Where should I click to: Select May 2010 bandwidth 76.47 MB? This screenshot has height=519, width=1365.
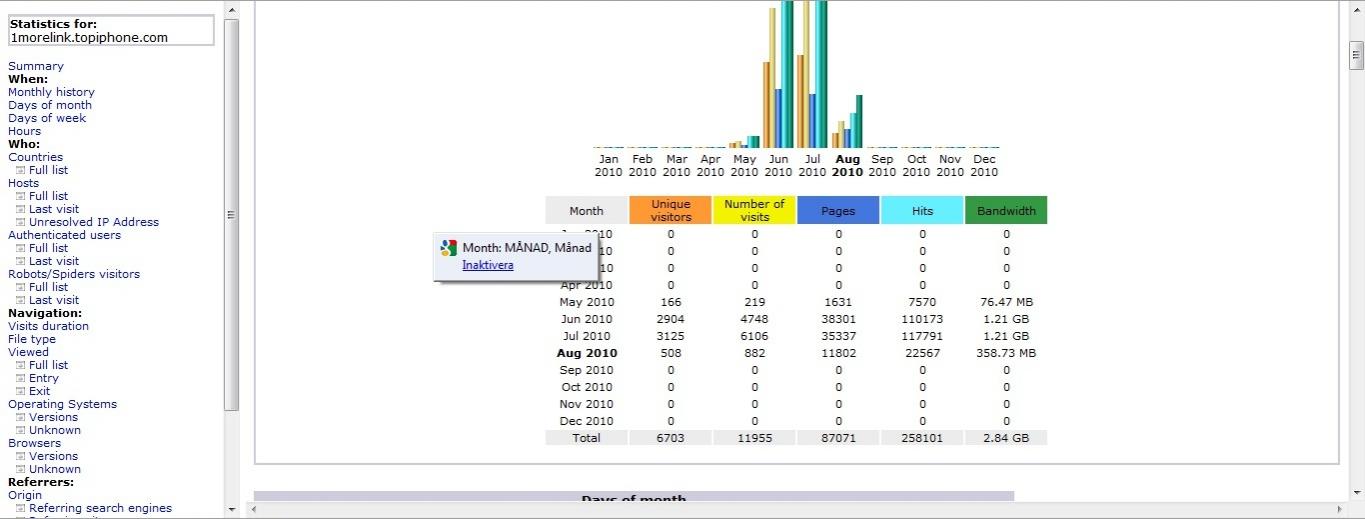pyautogui.click(x=1006, y=302)
